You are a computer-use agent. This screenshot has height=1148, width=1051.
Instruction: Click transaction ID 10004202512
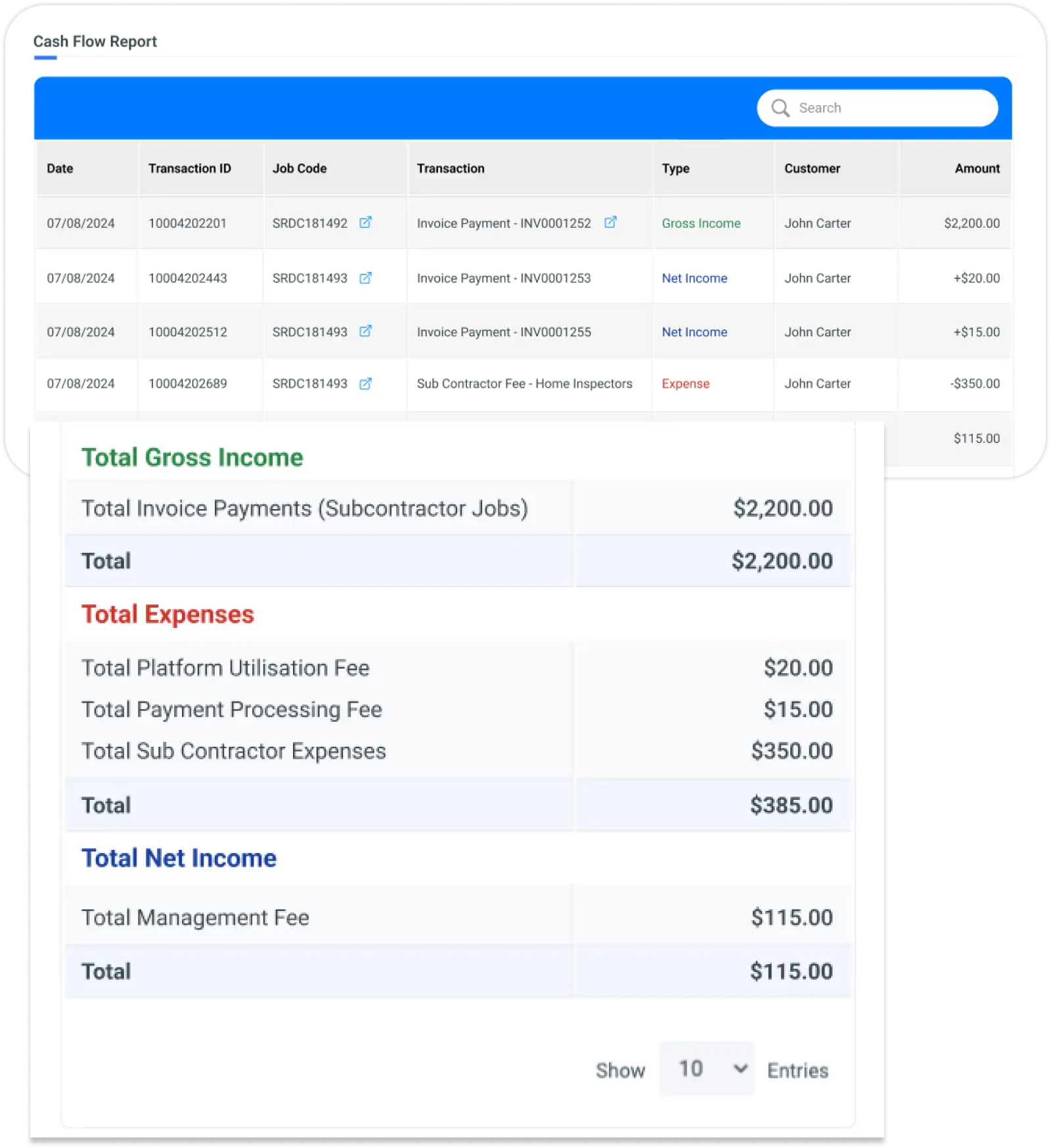[188, 332]
